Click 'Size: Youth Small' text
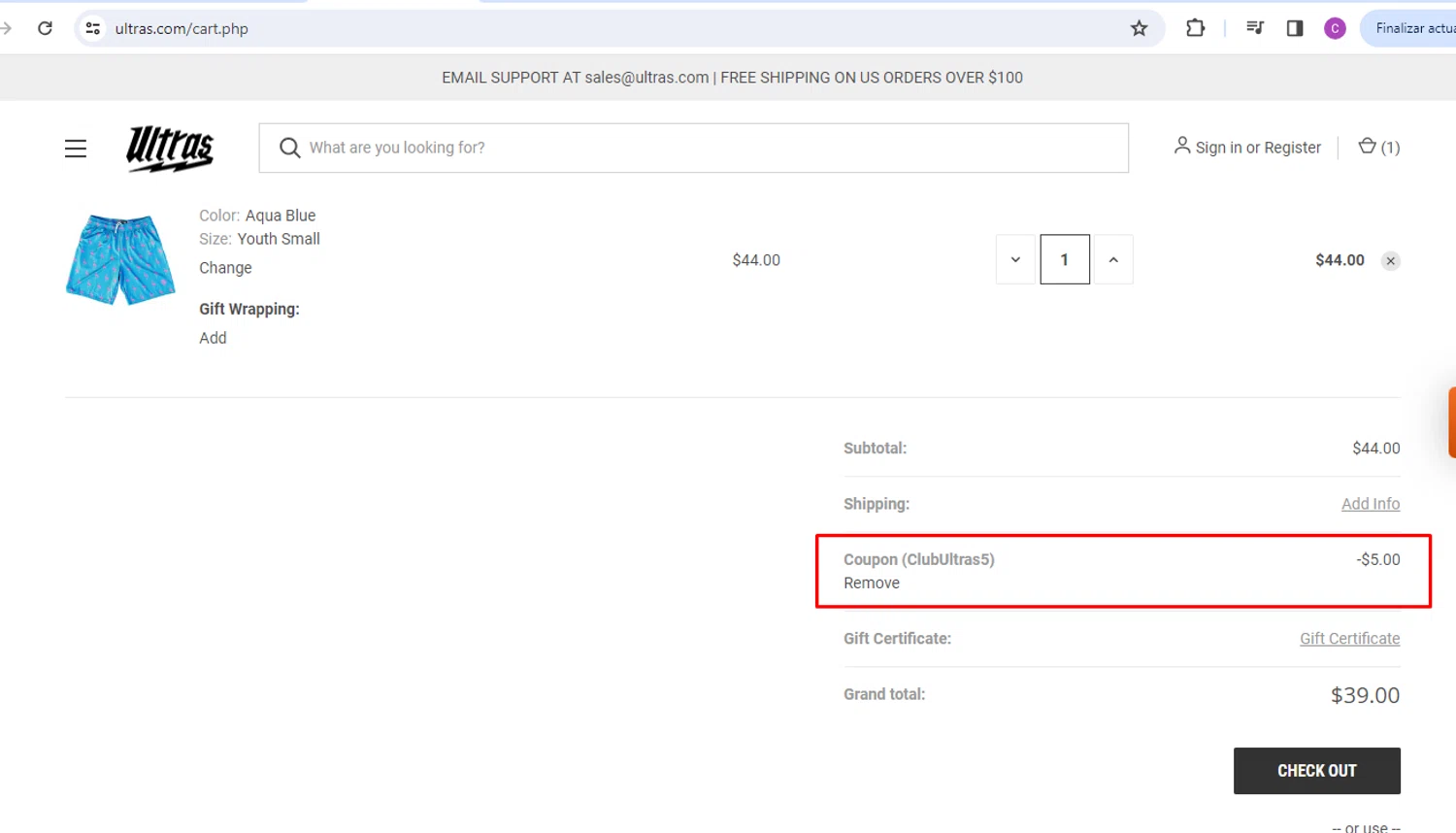 (x=259, y=239)
